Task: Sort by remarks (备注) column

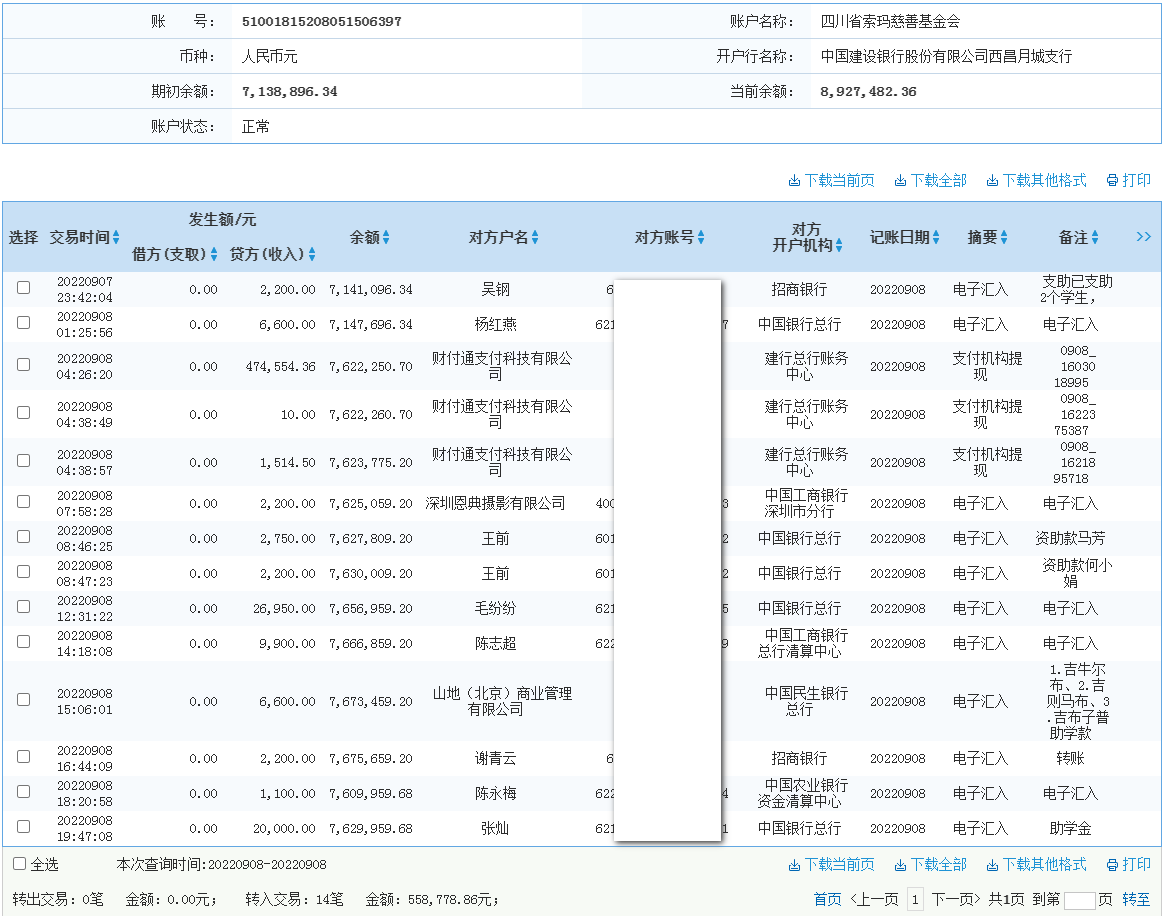Action: point(1095,237)
